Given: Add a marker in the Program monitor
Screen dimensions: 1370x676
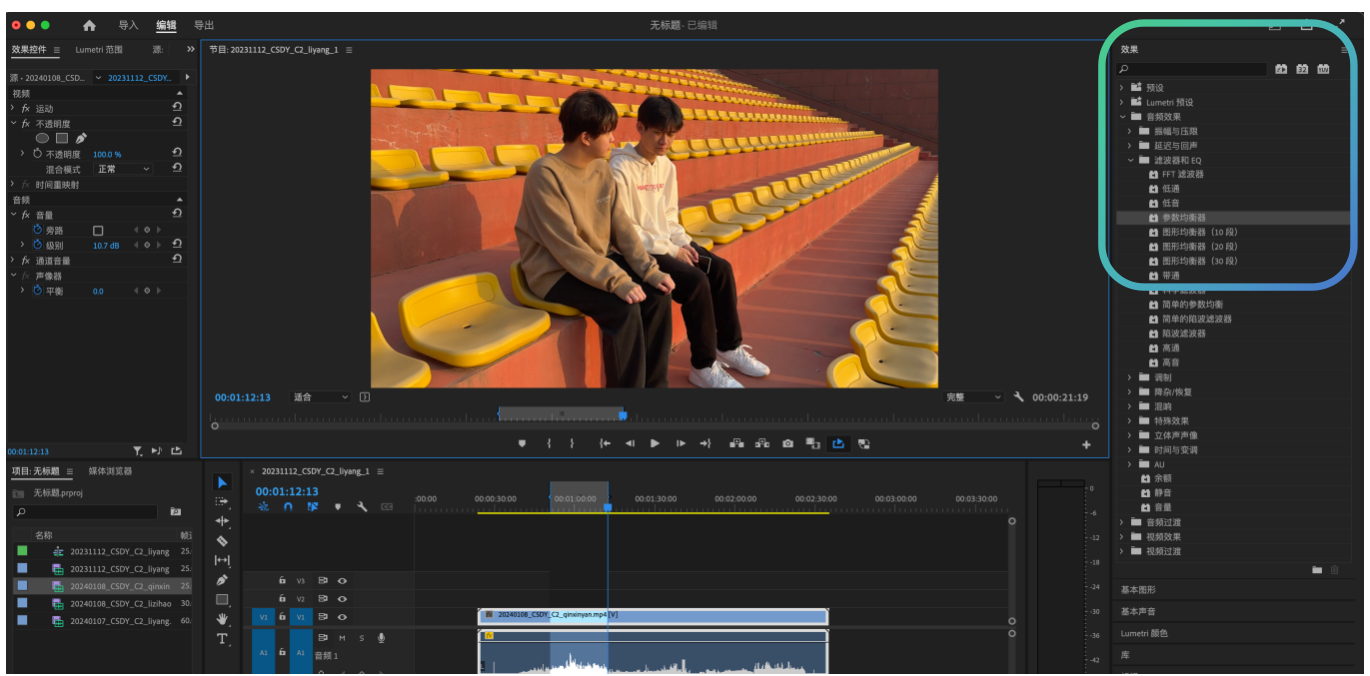Looking at the screenshot, I should [522, 444].
